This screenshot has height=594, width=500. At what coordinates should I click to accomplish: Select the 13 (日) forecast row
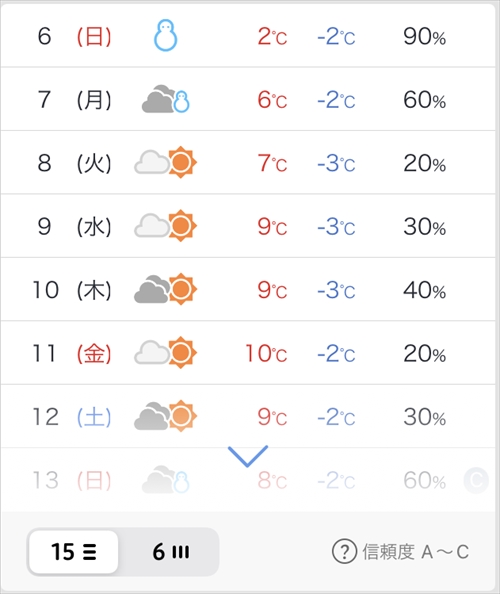(248, 480)
